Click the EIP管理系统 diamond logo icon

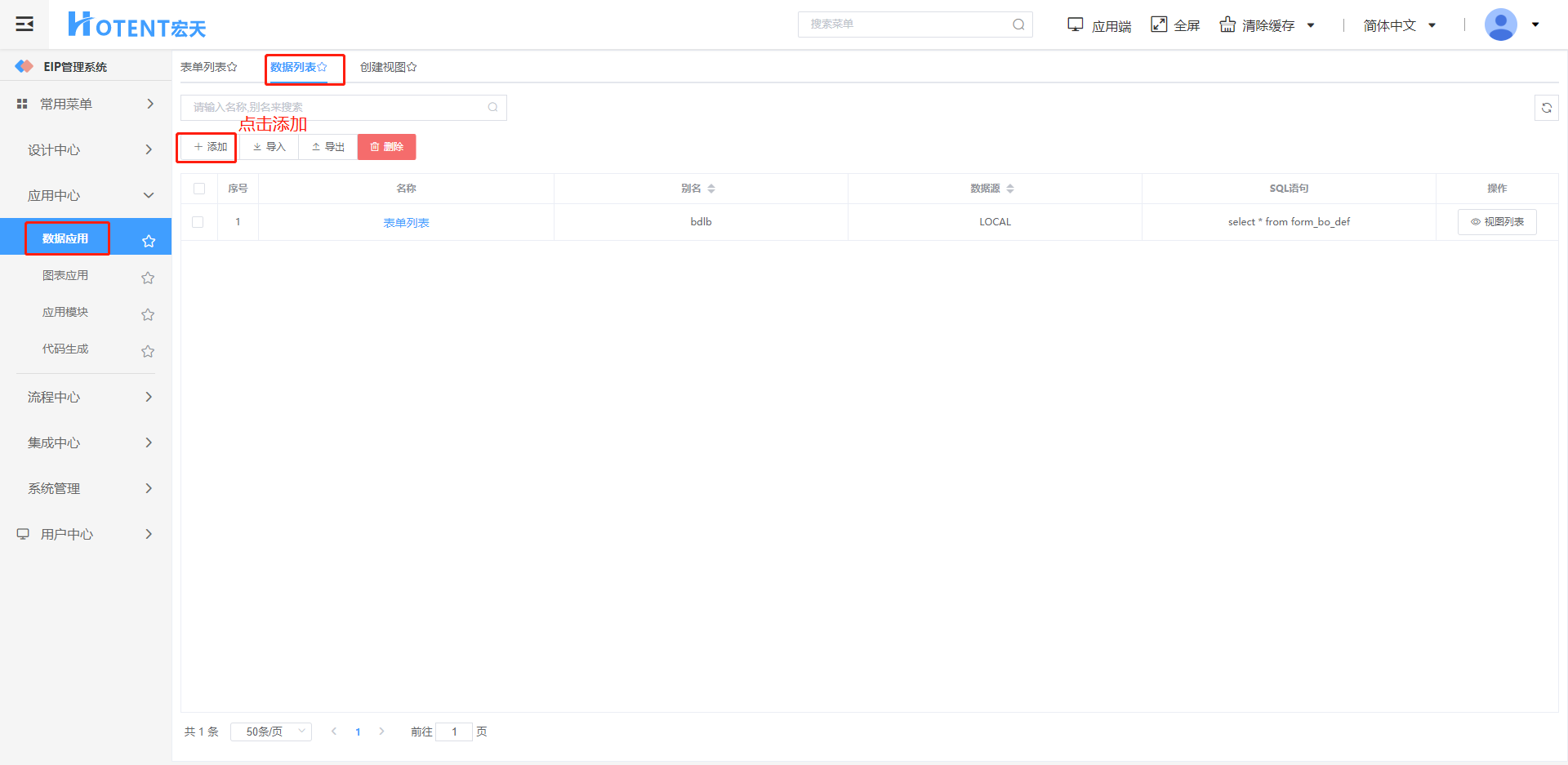click(24, 66)
